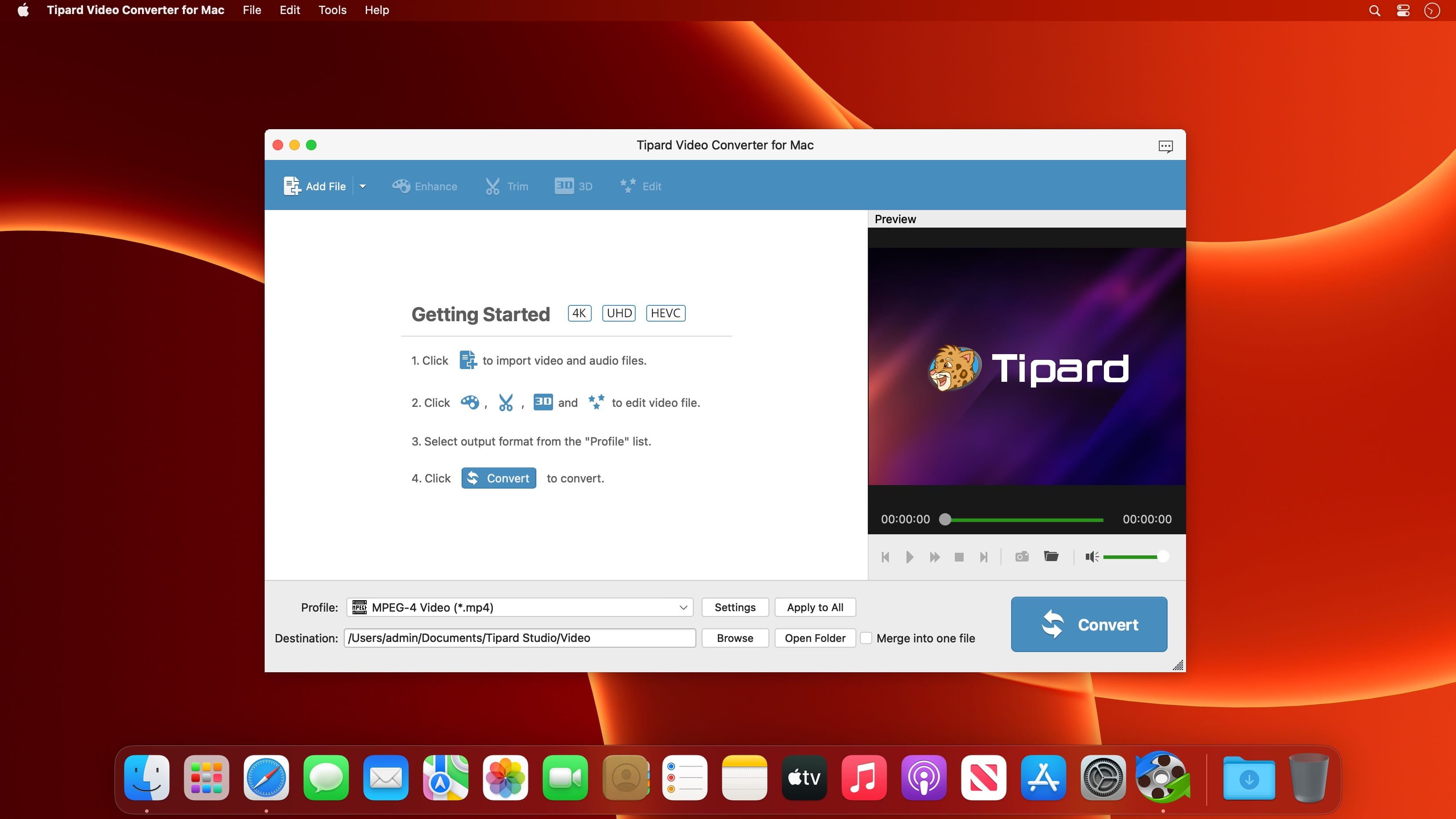Click the small Convert button in step 4
1456x819 pixels.
point(499,478)
